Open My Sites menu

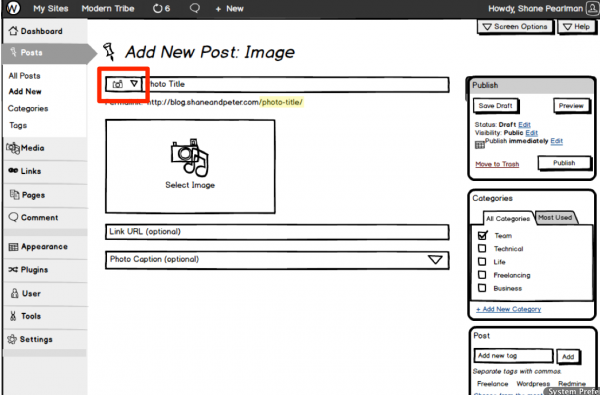51,8
